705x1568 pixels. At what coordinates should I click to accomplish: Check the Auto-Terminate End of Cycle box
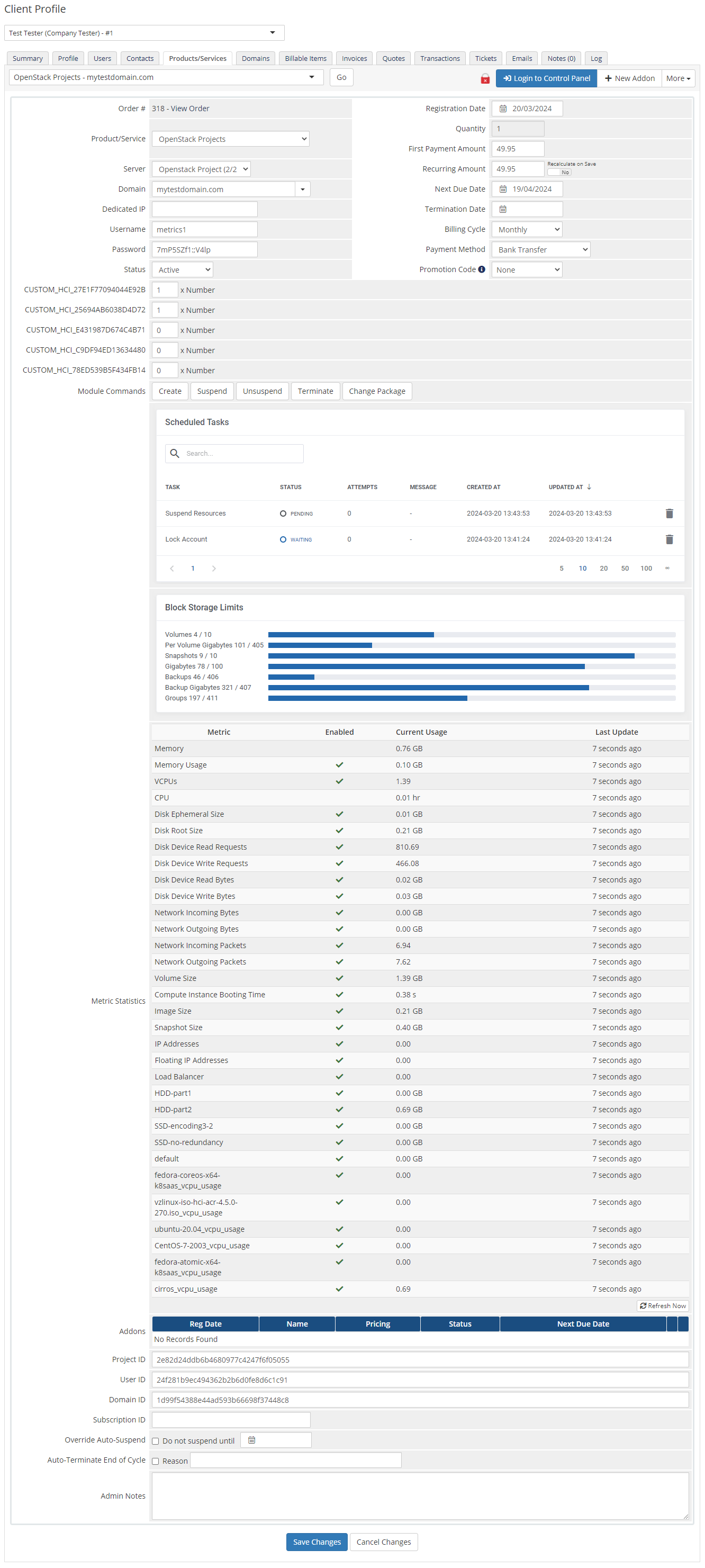155,1461
